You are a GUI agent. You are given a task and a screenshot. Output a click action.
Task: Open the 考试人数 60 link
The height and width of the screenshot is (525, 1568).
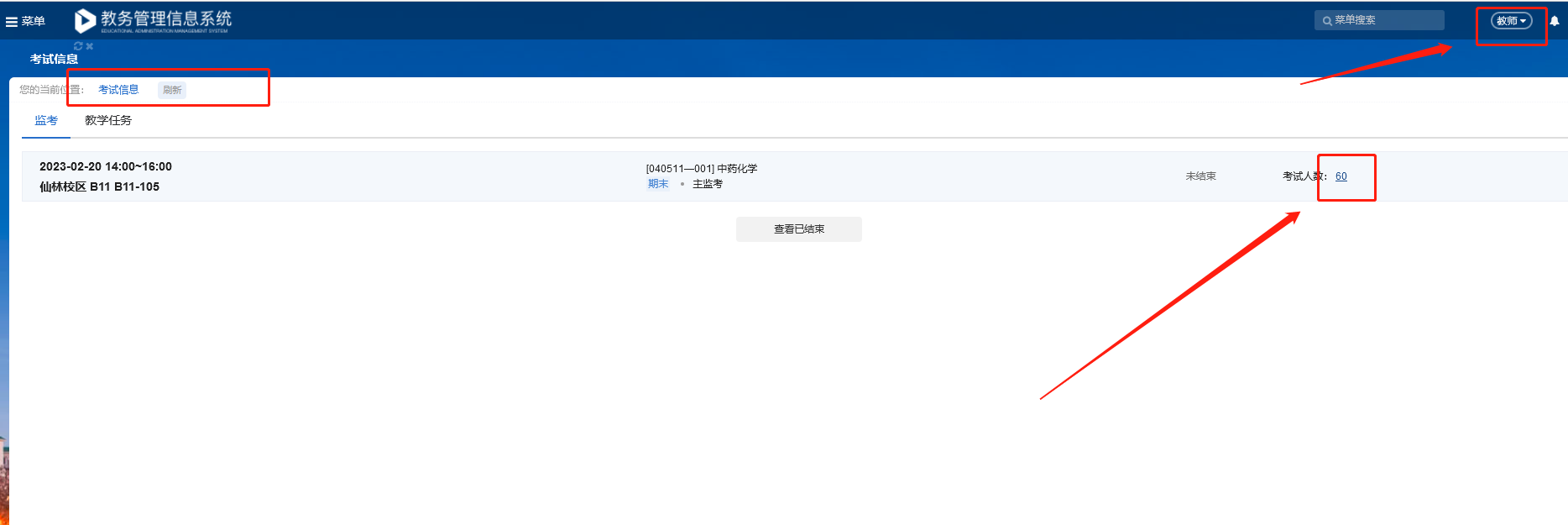1341,176
